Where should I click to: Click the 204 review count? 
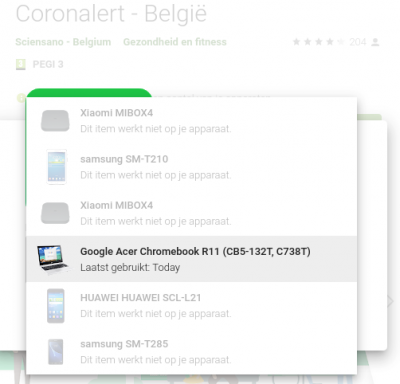(x=358, y=42)
